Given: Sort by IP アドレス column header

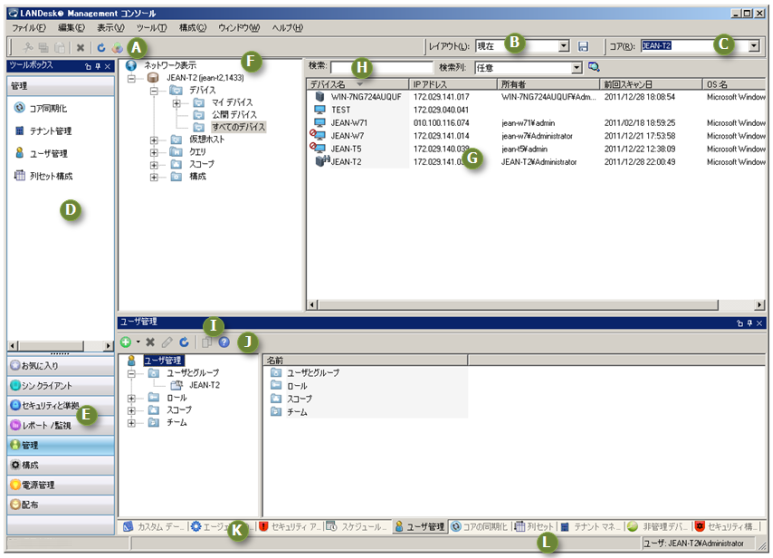Looking at the screenshot, I should pyautogui.click(x=453, y=84).
